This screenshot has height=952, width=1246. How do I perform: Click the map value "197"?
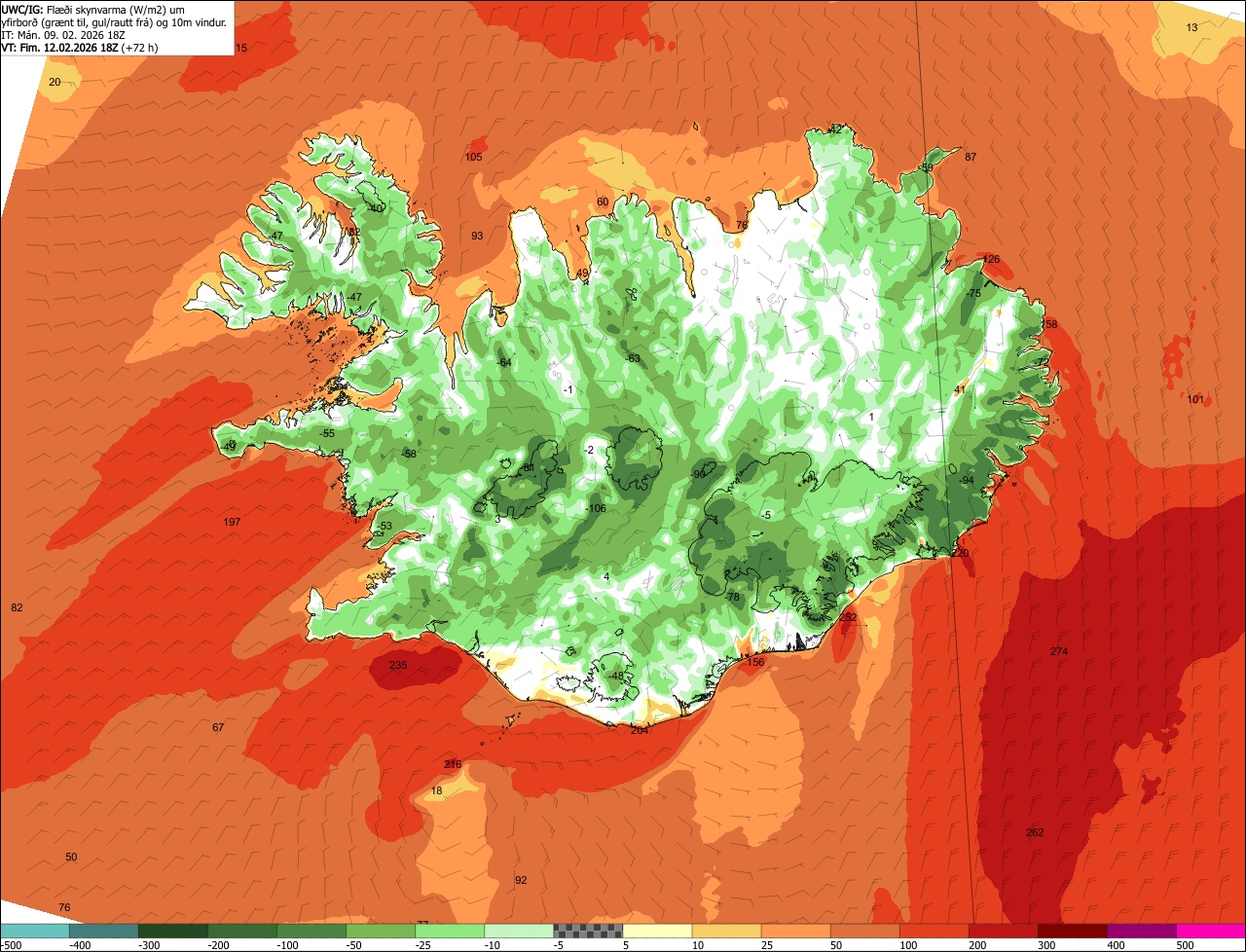point(232,523)
